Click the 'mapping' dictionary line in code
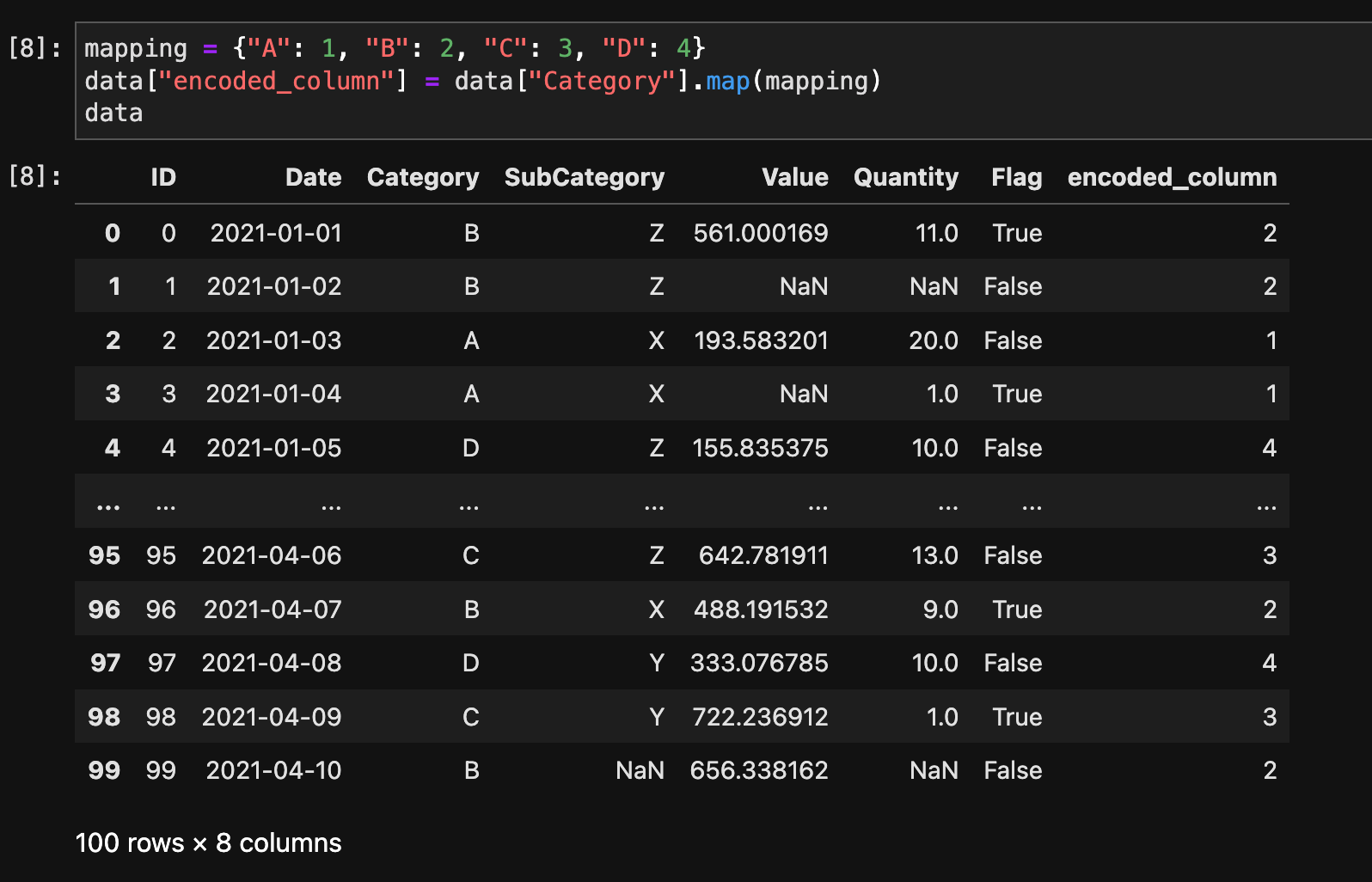1372x882 pixels. coord(395,48)
